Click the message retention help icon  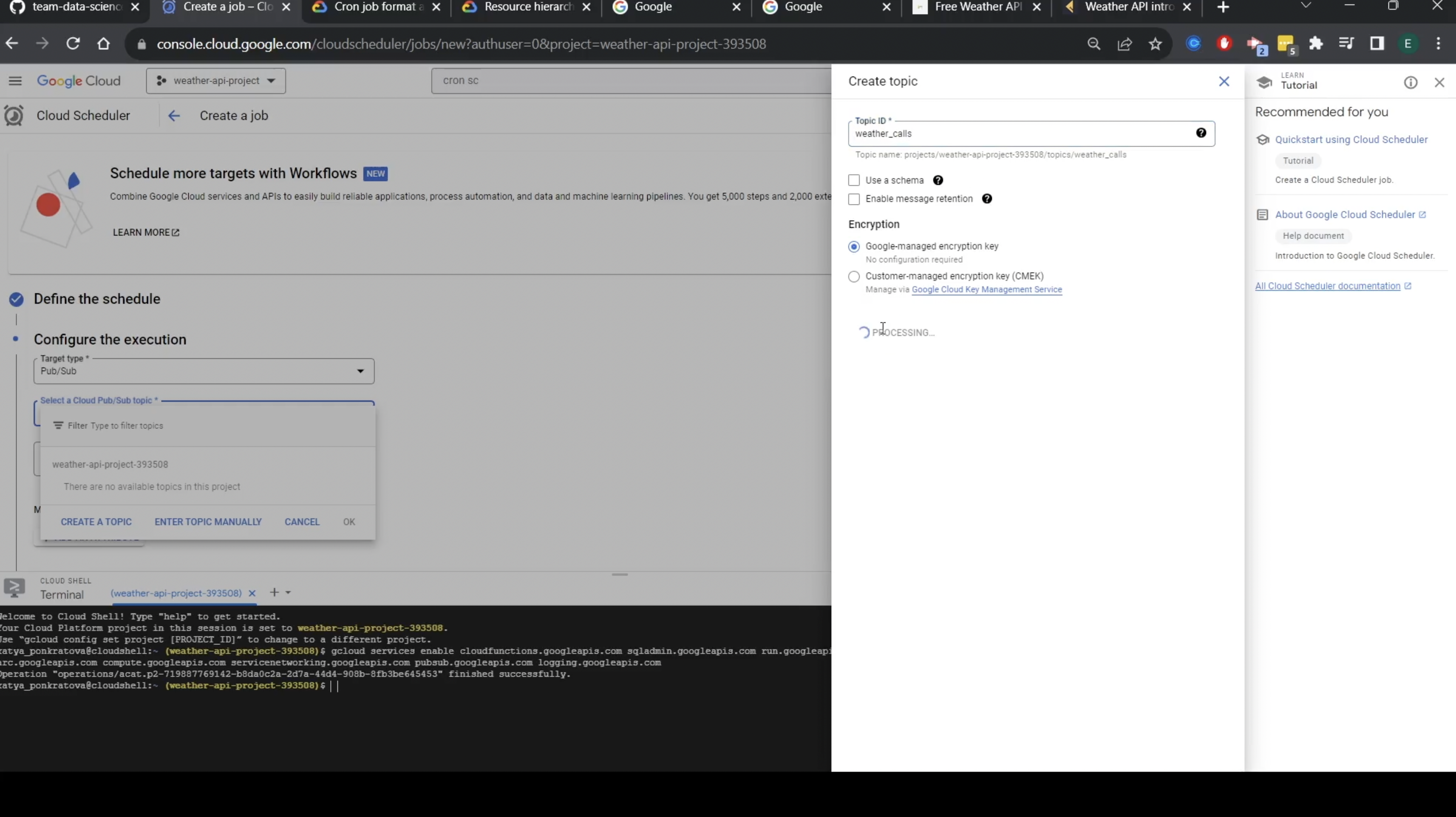(x=987, y=199)
